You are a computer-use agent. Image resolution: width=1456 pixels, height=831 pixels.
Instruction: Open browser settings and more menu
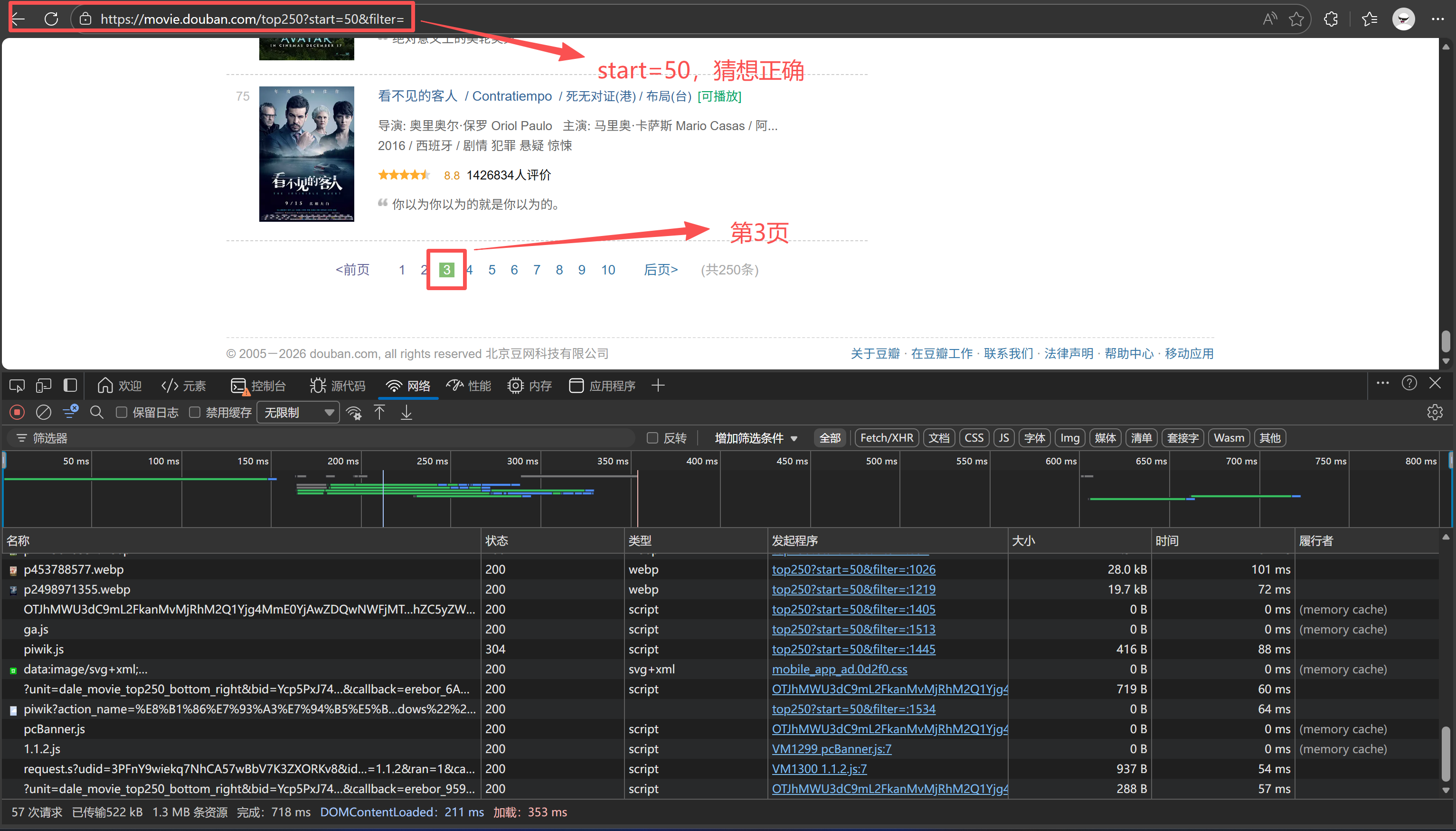[x=1438, y=19]
